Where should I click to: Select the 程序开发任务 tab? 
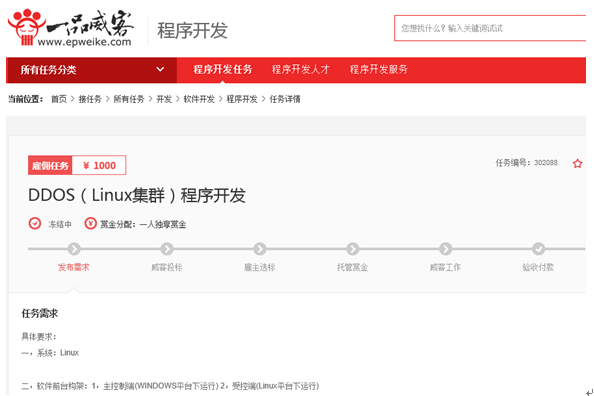(x=223, y=69)
